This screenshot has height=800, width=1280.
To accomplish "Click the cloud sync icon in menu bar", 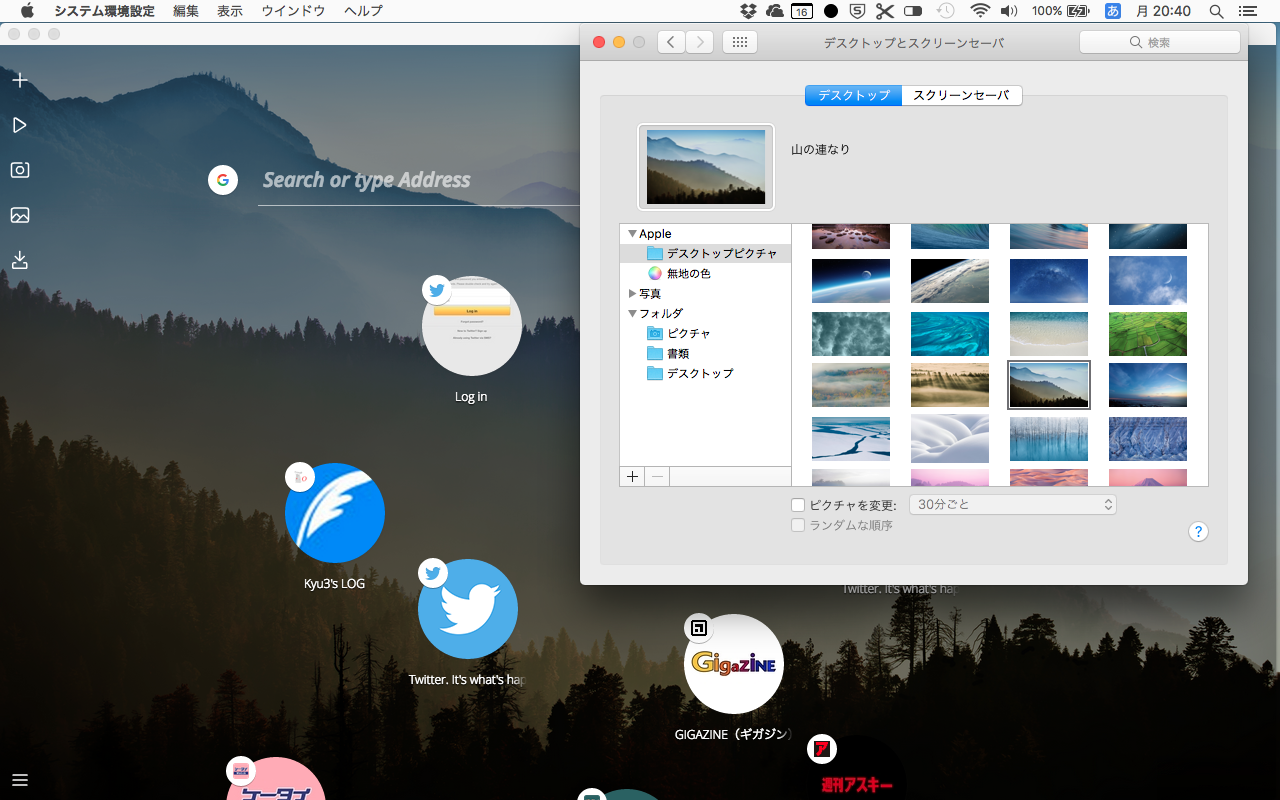I will tap(775, 11).
